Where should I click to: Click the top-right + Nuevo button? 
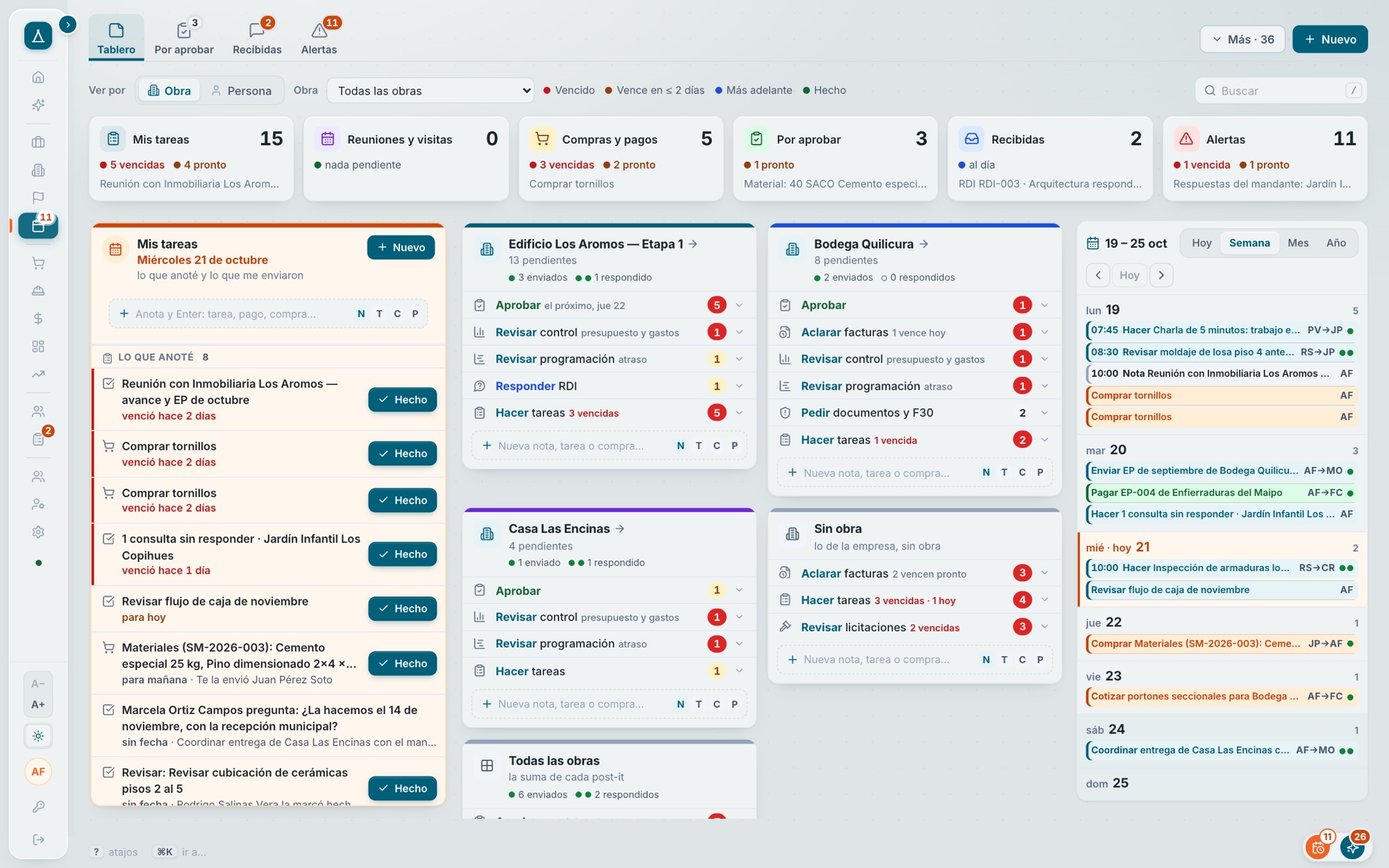(1330, 40)
